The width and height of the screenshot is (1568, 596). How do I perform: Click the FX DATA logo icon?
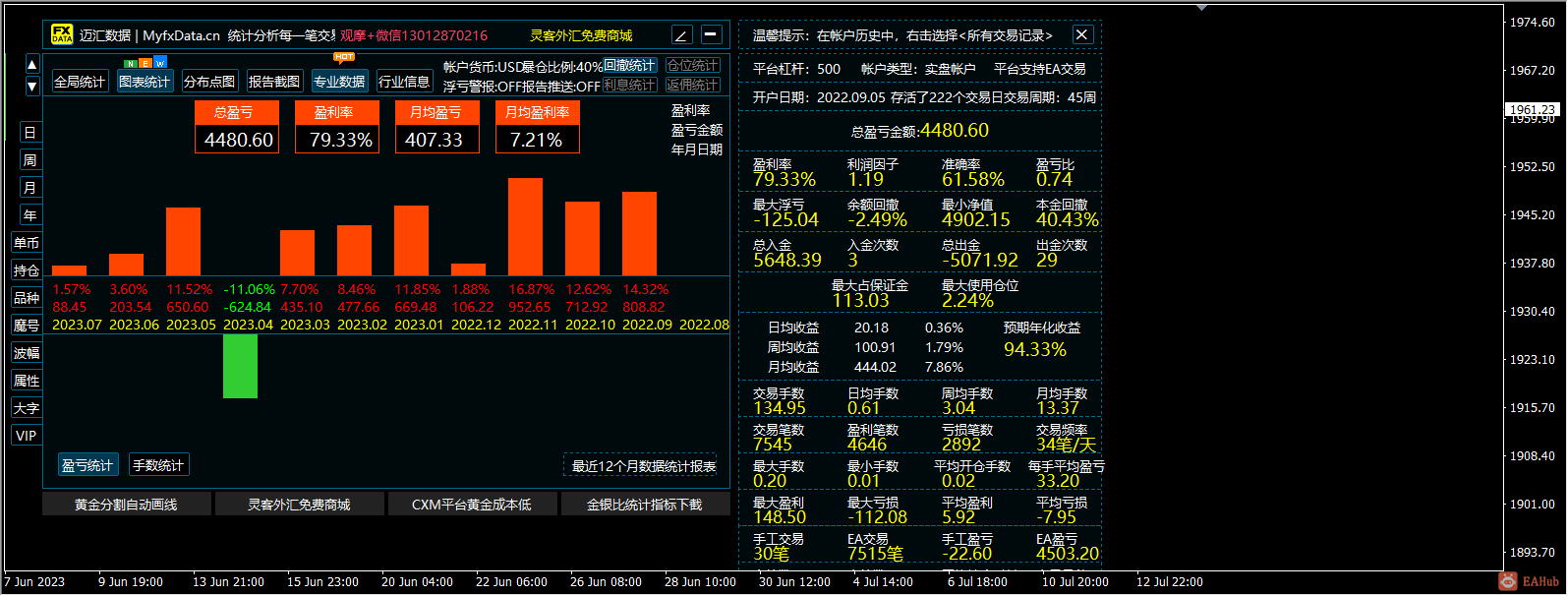(x=62, y=34)
